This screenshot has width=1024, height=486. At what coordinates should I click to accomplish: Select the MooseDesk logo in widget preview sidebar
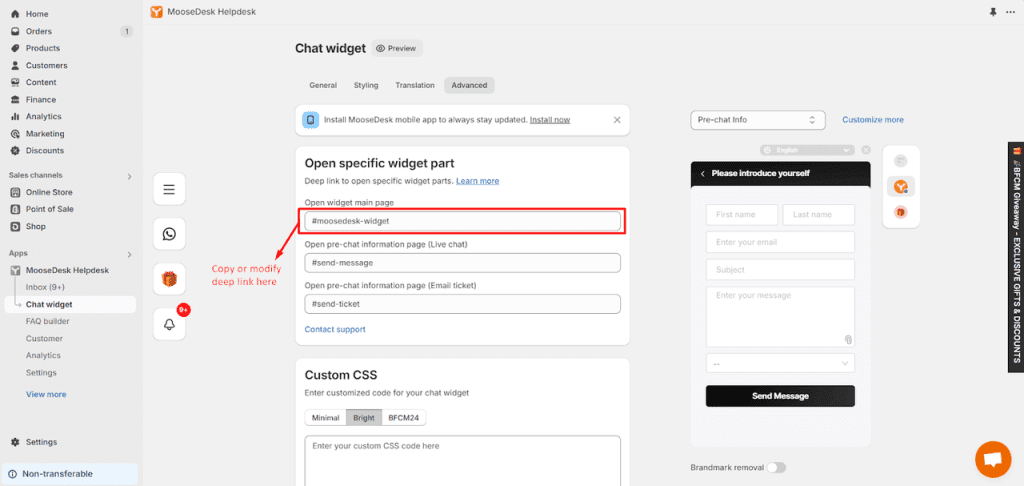click(901, 187)
